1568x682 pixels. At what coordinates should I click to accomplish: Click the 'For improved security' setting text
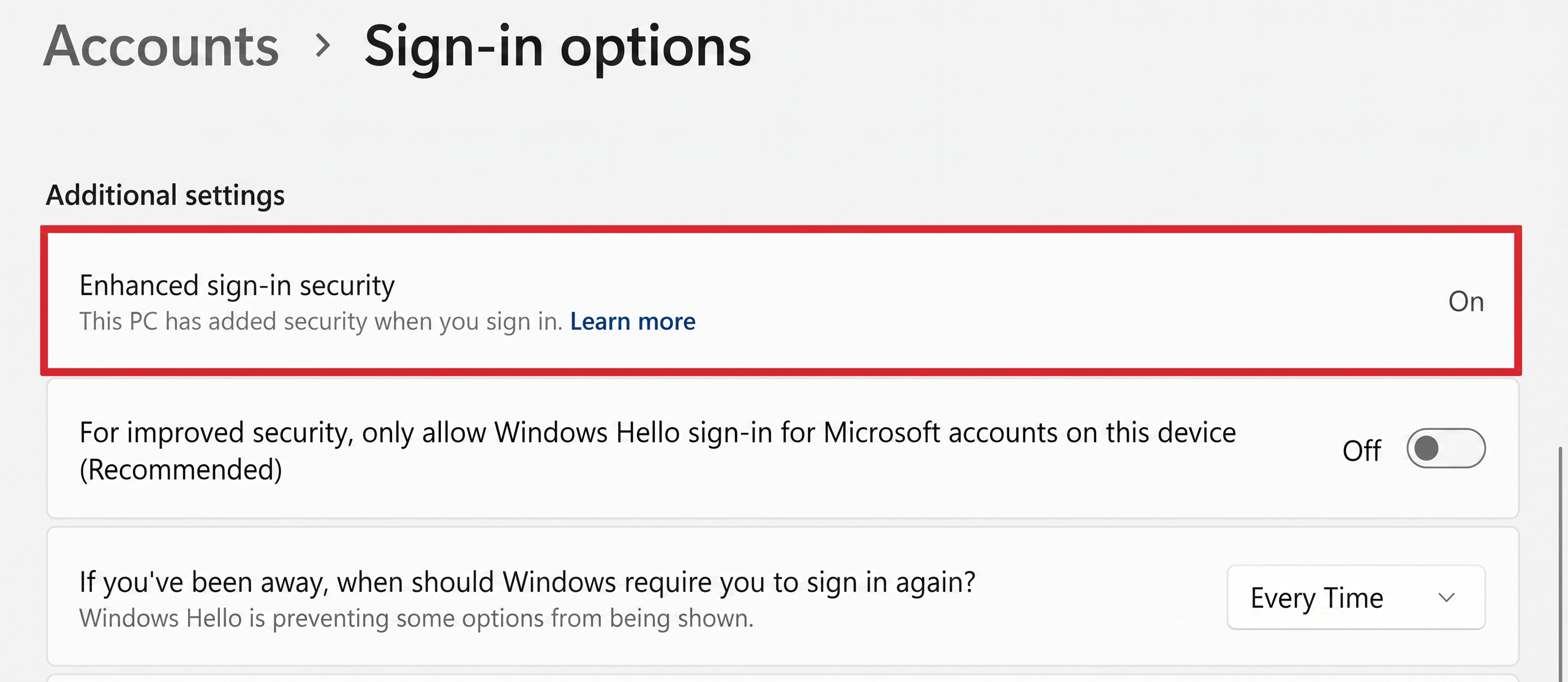[x=657, y=433]
